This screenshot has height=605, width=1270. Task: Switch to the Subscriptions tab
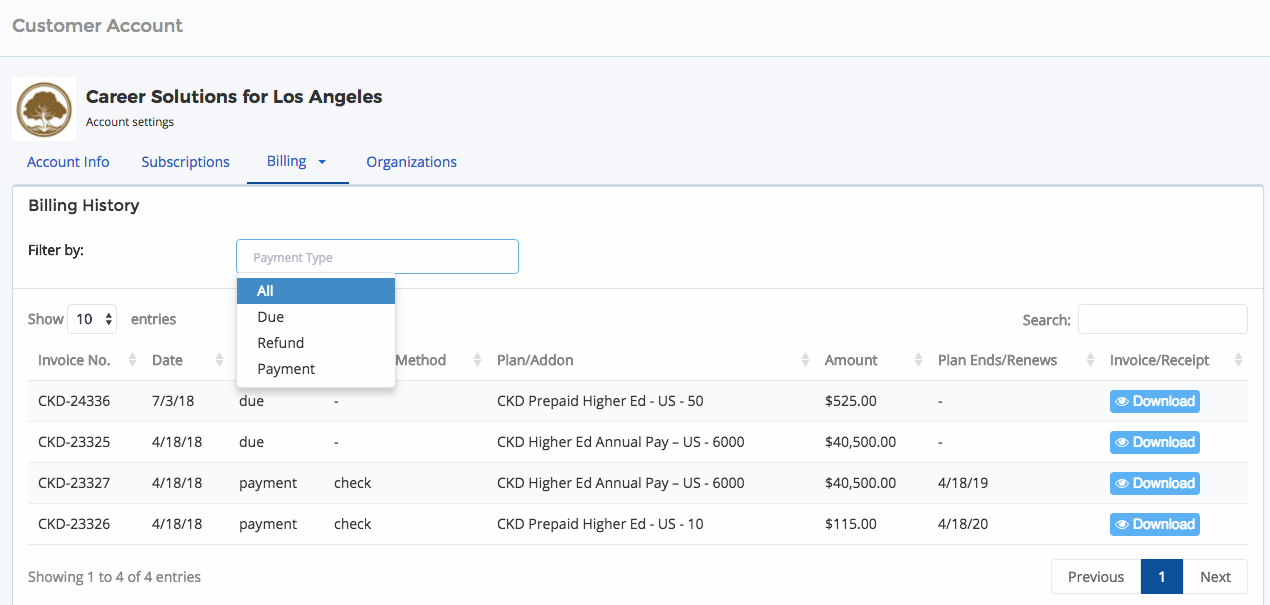pyautogui.click(x=185, y=162)
